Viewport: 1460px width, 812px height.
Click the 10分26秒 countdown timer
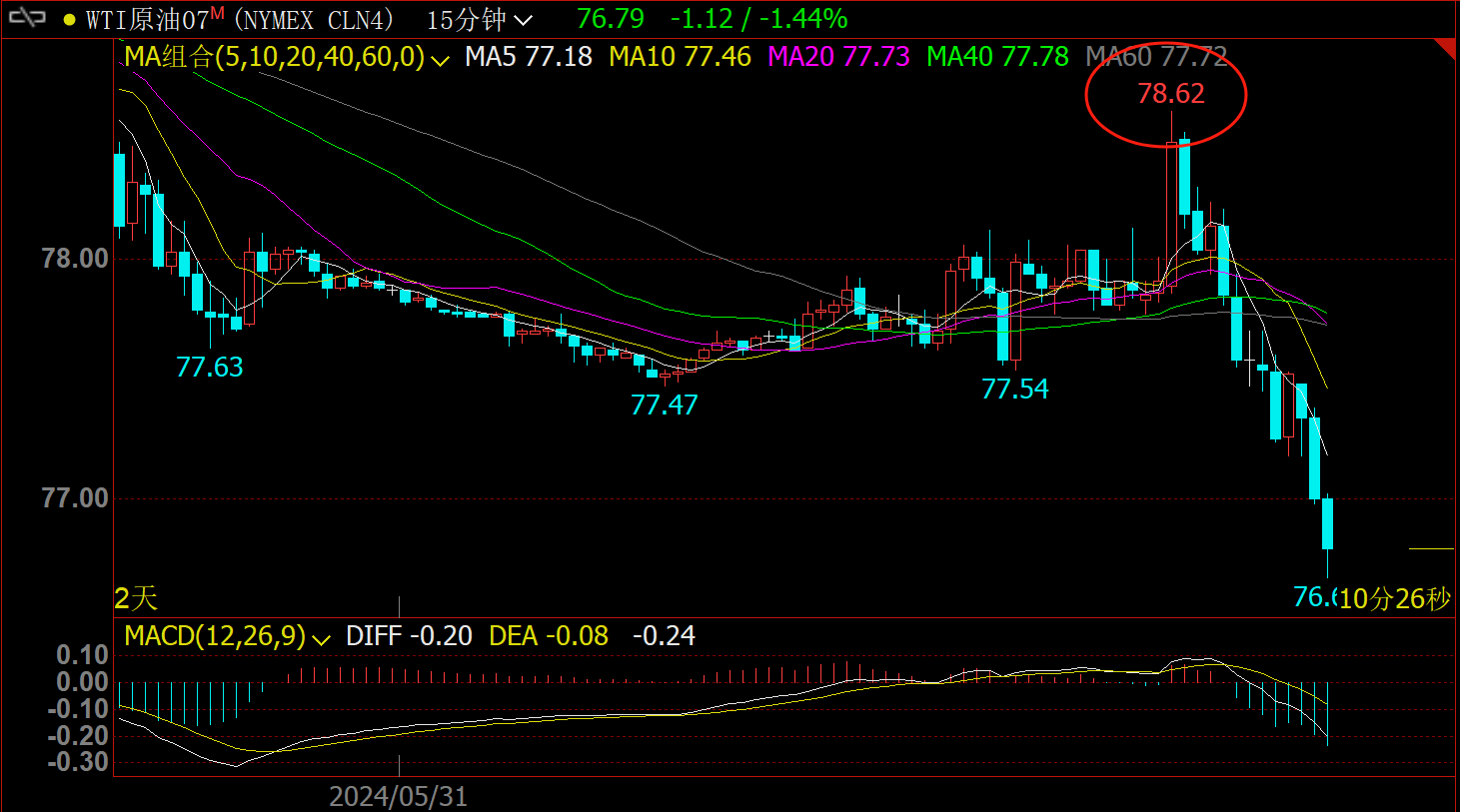1395,599
